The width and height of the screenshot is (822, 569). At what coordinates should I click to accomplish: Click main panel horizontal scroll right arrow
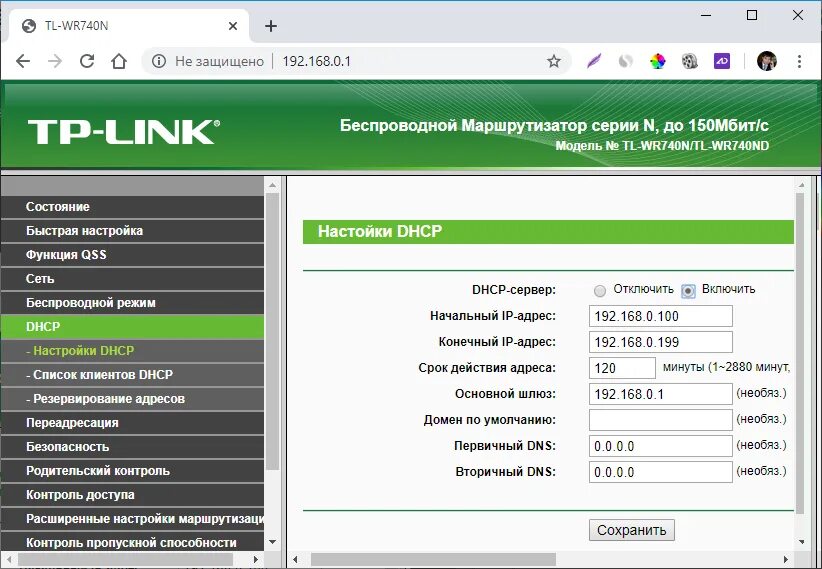[786, 560]
